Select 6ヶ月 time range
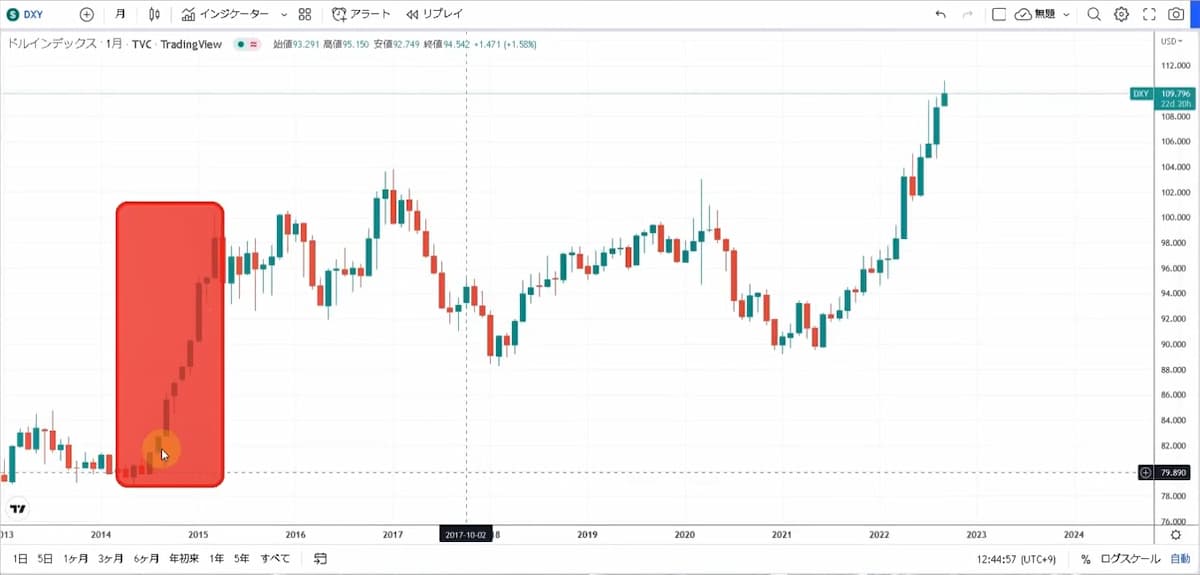The width and height of the screenshot is (1200, 575). [146, 559]
